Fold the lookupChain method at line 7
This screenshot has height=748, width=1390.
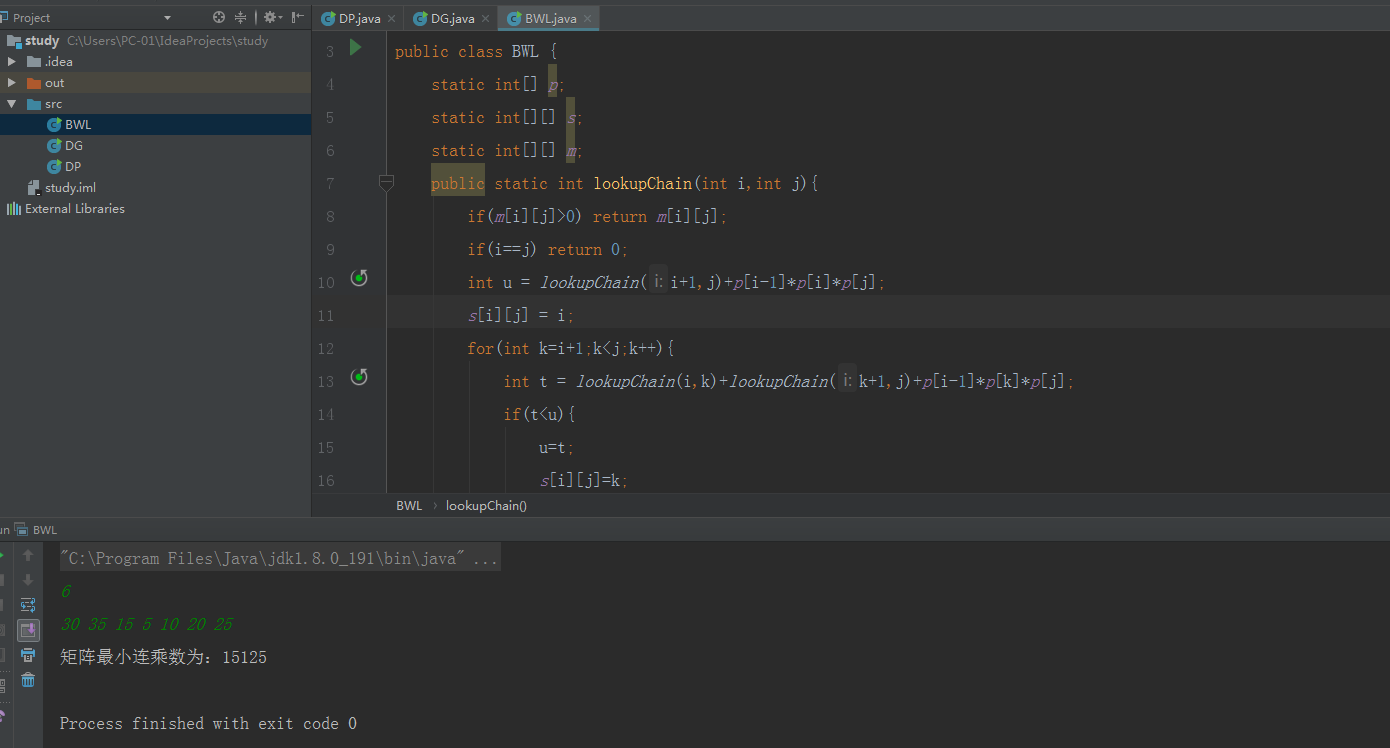386,183
